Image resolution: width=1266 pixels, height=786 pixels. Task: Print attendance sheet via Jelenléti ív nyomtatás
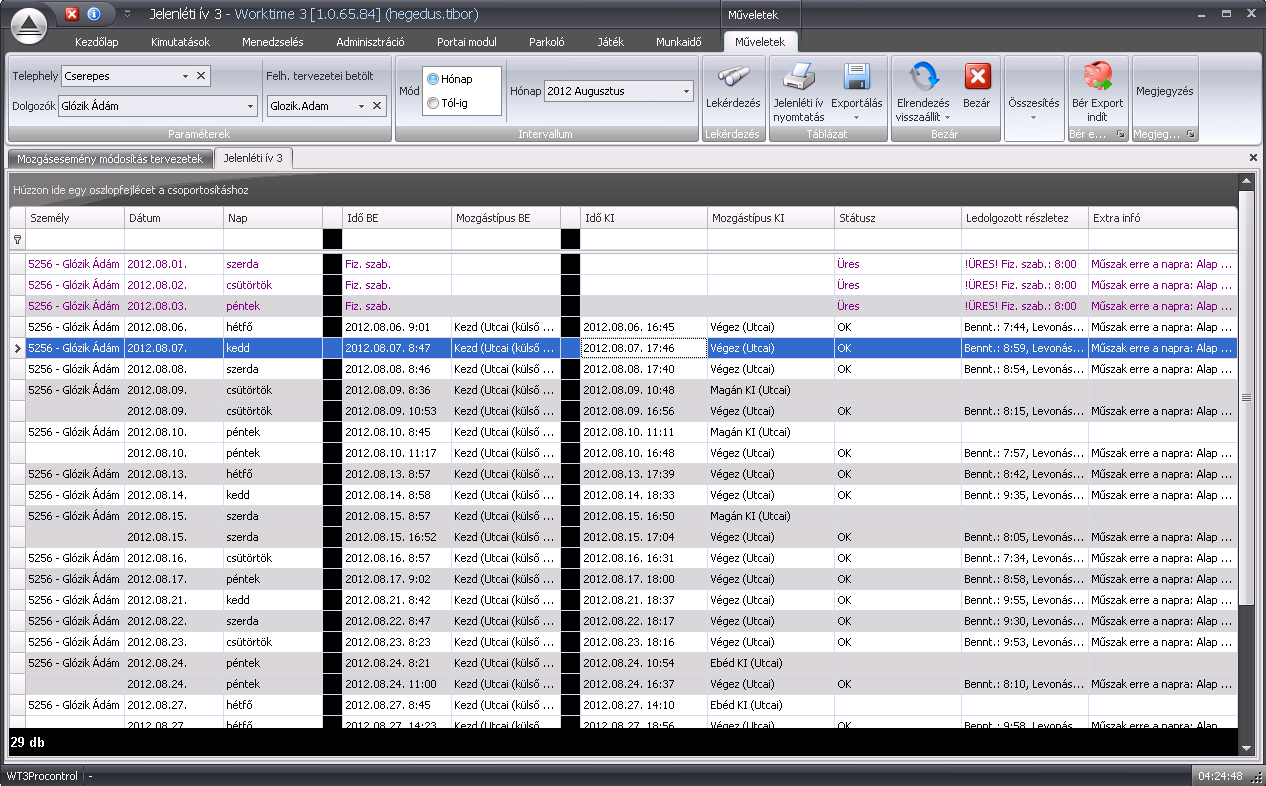click(799, 92)
